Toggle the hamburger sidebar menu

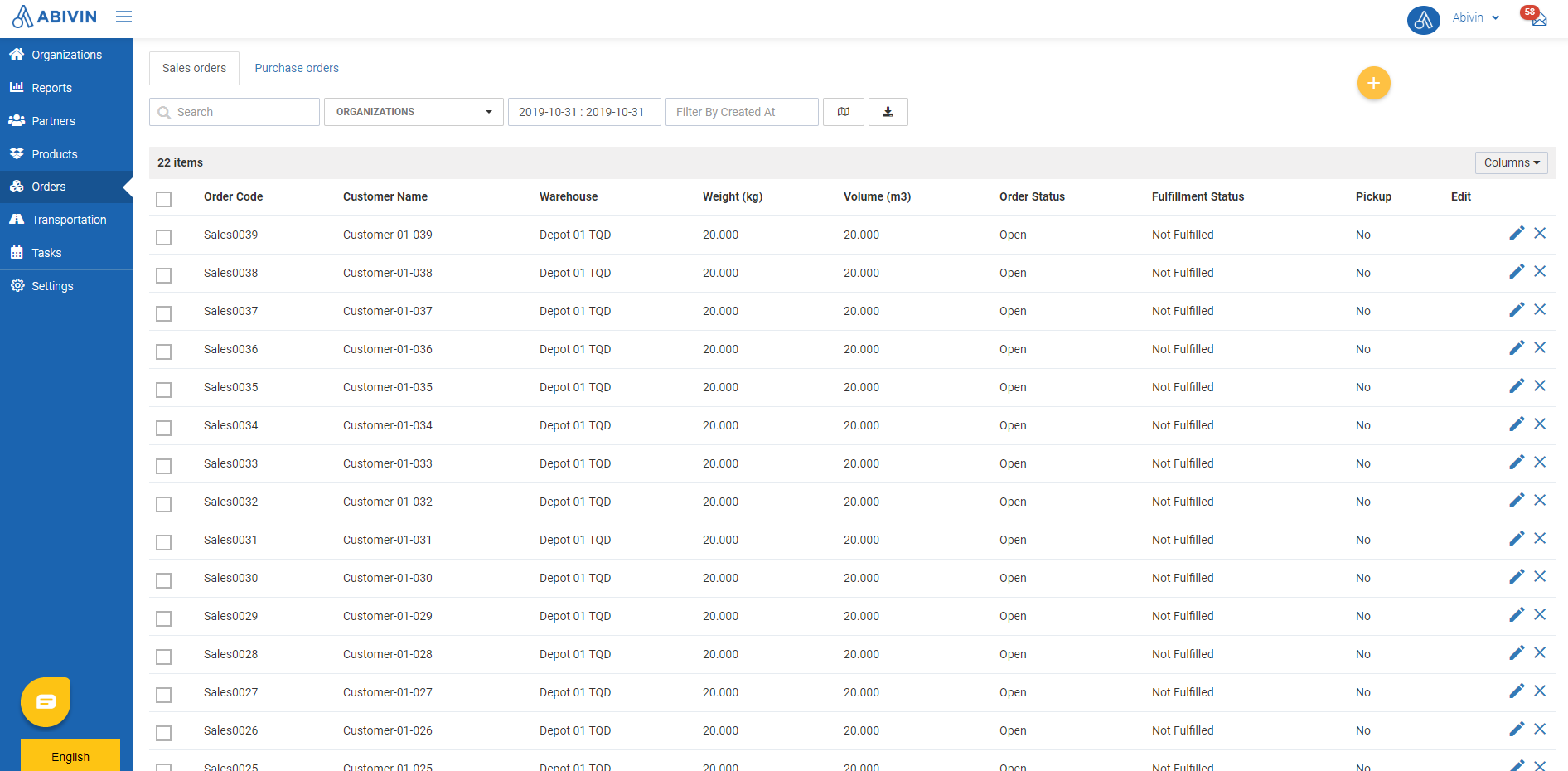(x=123, y=17)
